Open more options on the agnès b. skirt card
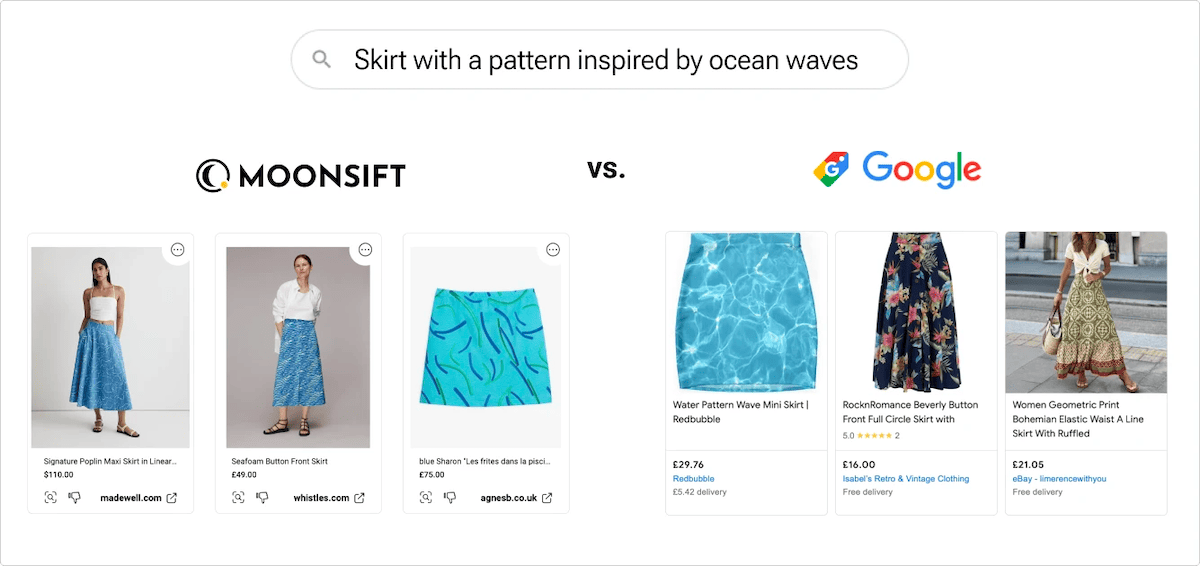1200x566 pixels. (x=553, y=250)
